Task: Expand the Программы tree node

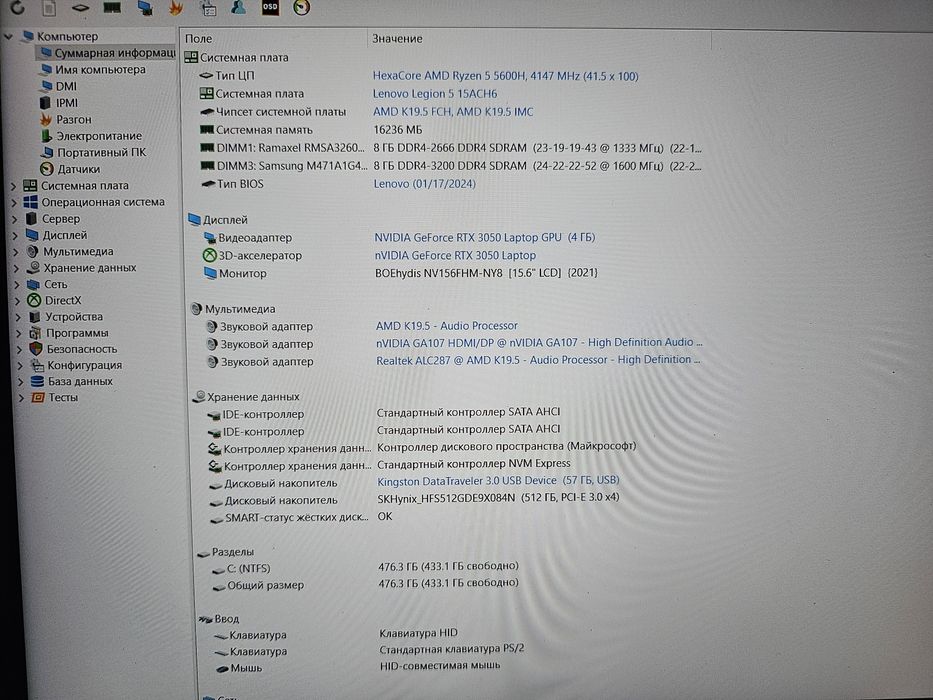Action: (19, 333)
